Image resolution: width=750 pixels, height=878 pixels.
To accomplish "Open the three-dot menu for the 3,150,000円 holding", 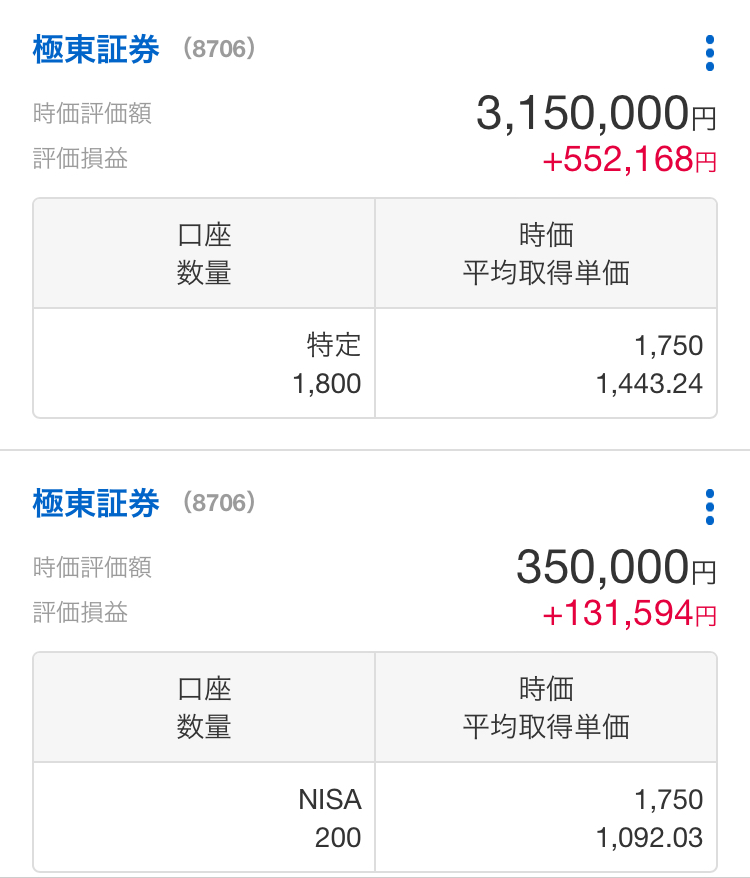I will pos(709,53).
